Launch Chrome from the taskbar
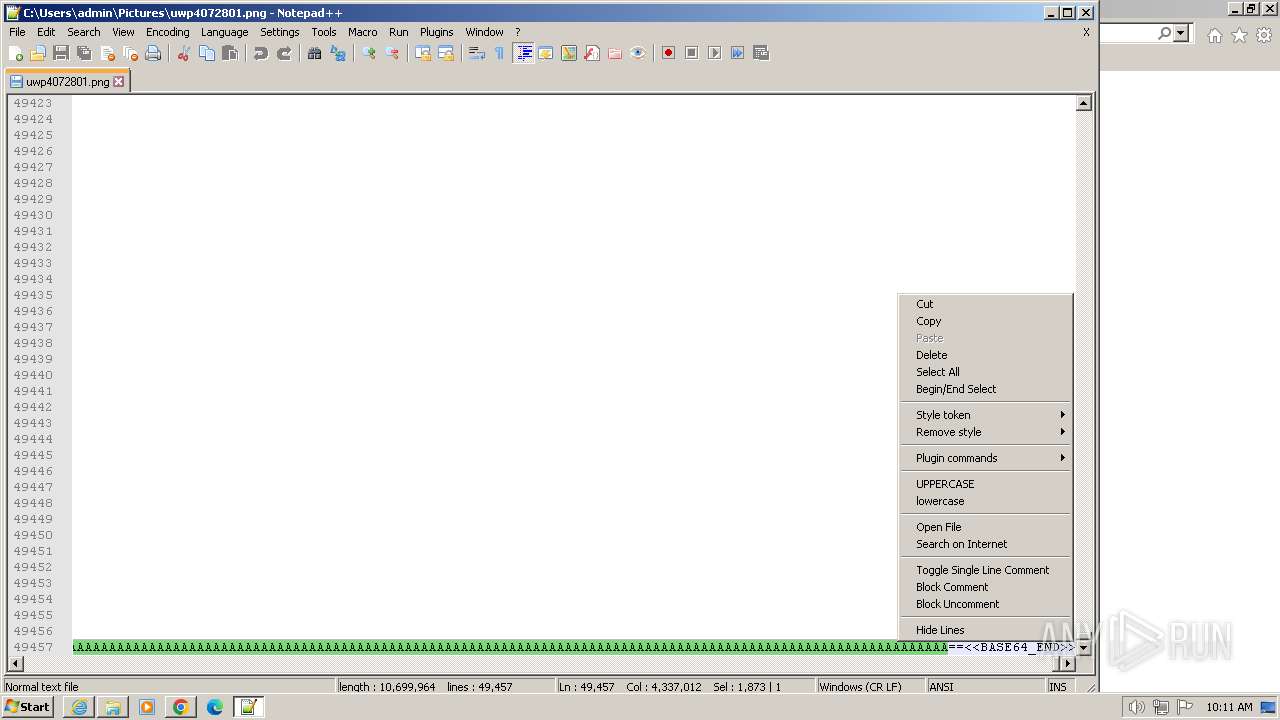The image size is (1280, 720). point(181,707)
